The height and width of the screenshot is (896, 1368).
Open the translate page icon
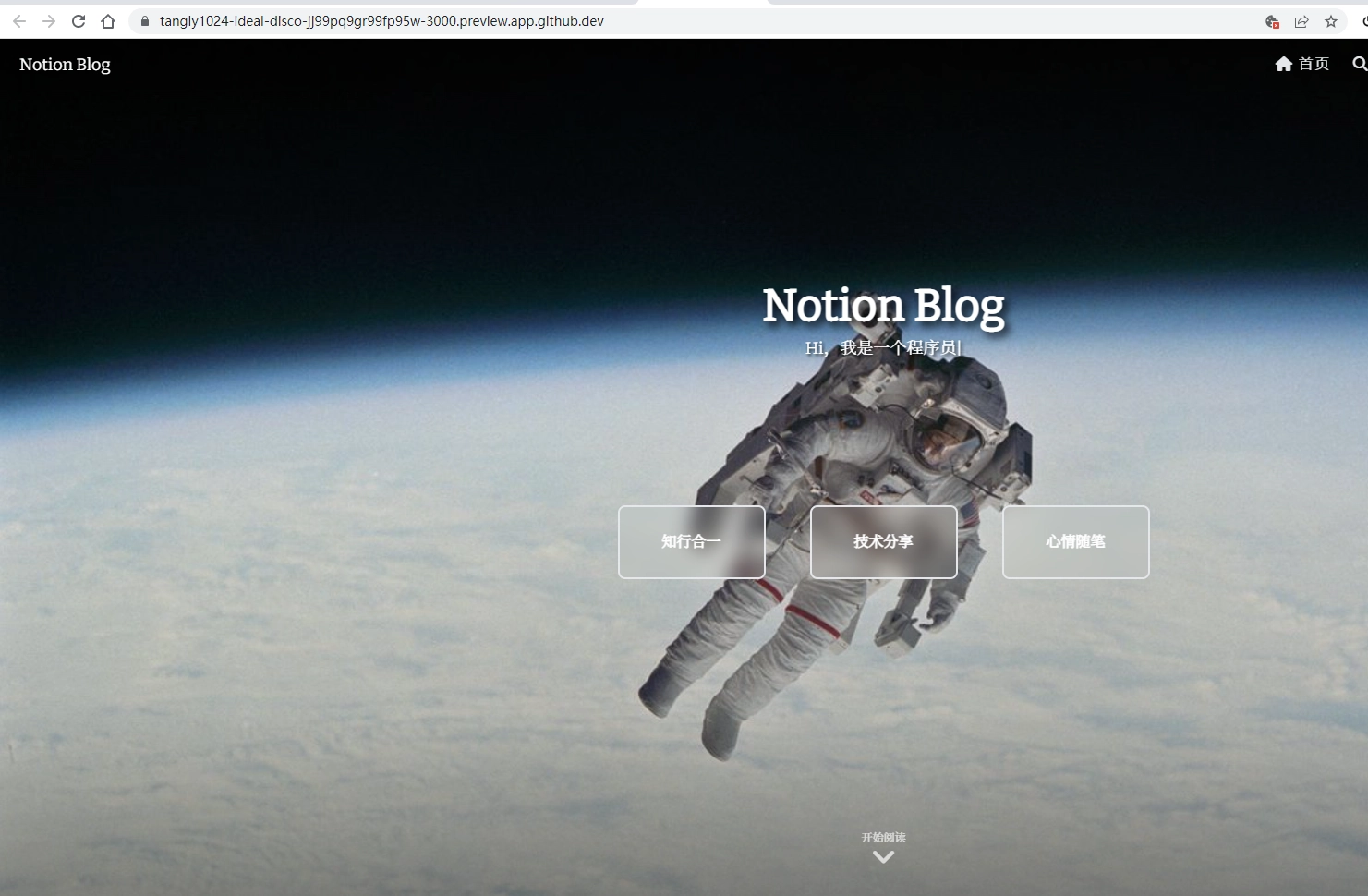click(x=1272, y=21)
